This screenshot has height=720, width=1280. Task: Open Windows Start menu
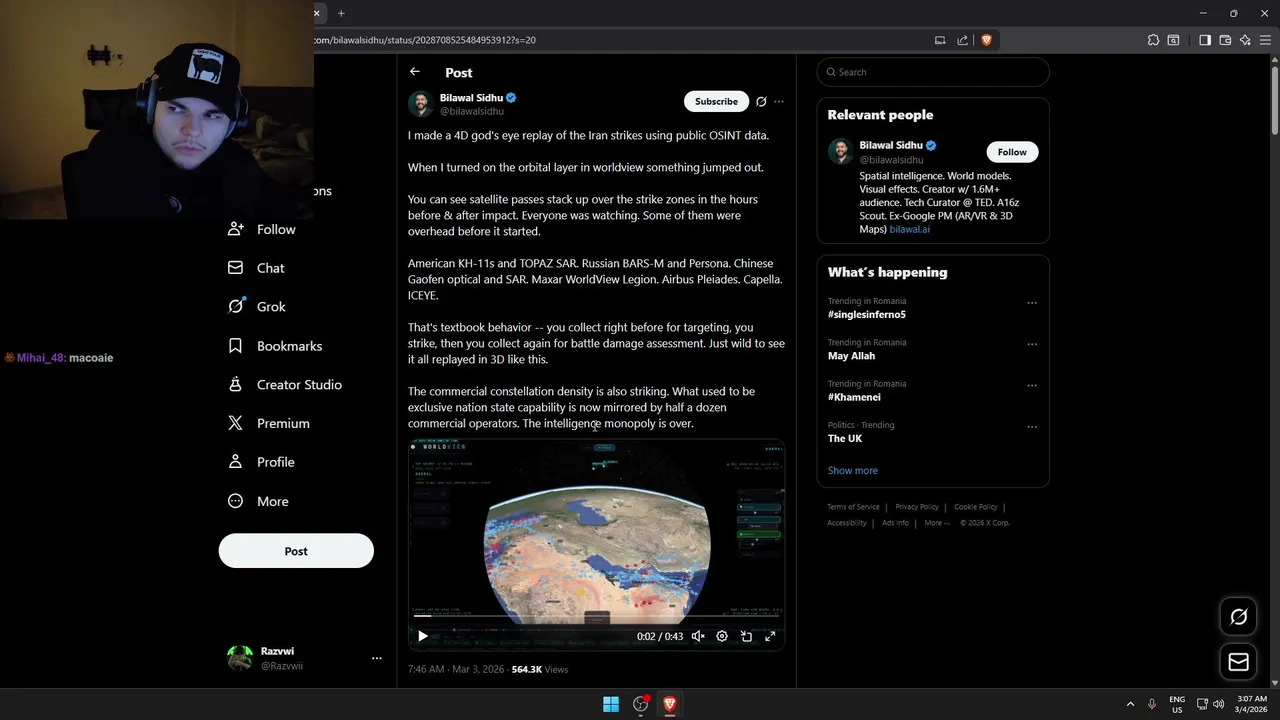tap(611, 704)
